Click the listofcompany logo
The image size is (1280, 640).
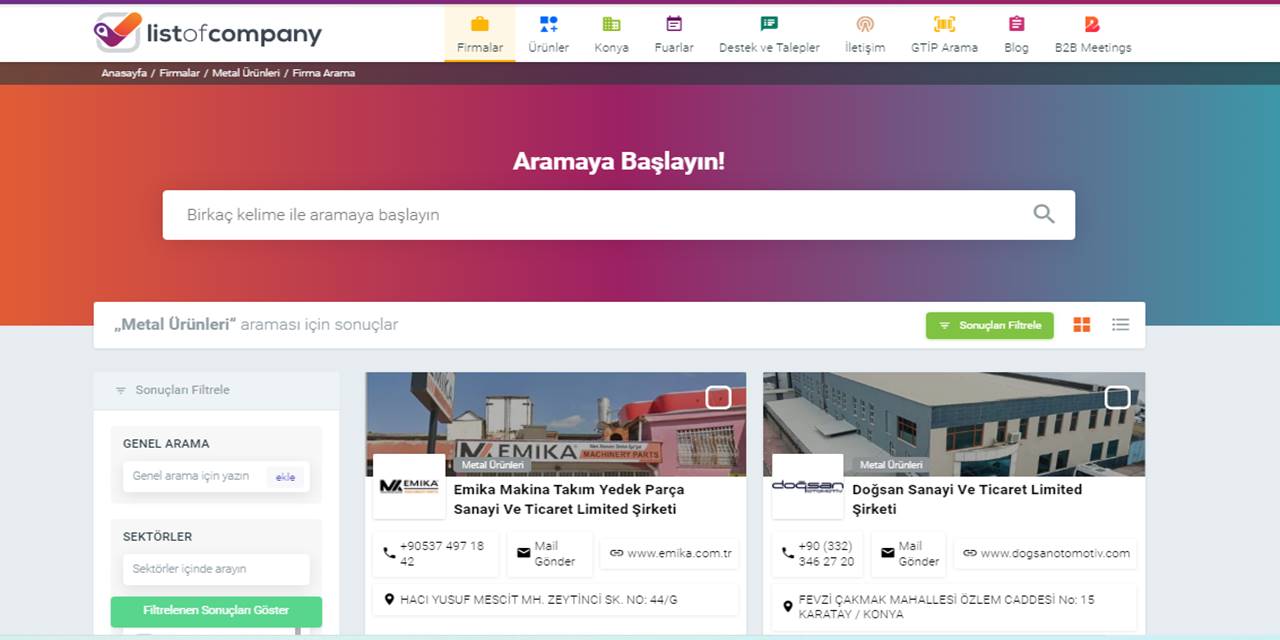pos(208,33)
